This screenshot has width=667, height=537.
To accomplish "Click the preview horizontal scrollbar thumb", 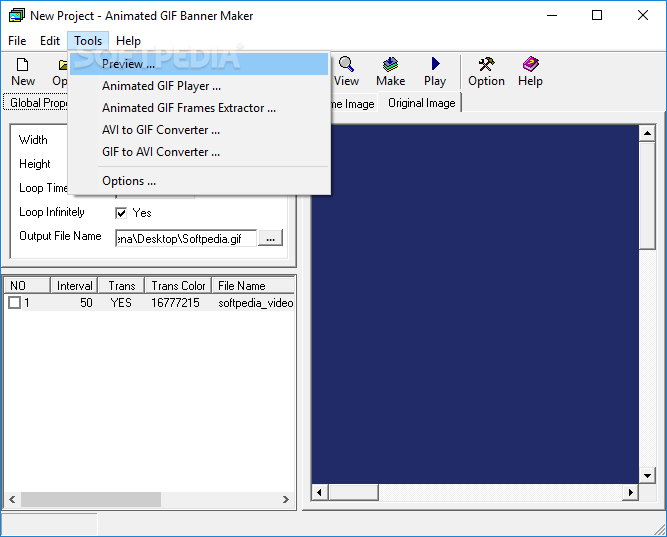I will click(353, 493).
